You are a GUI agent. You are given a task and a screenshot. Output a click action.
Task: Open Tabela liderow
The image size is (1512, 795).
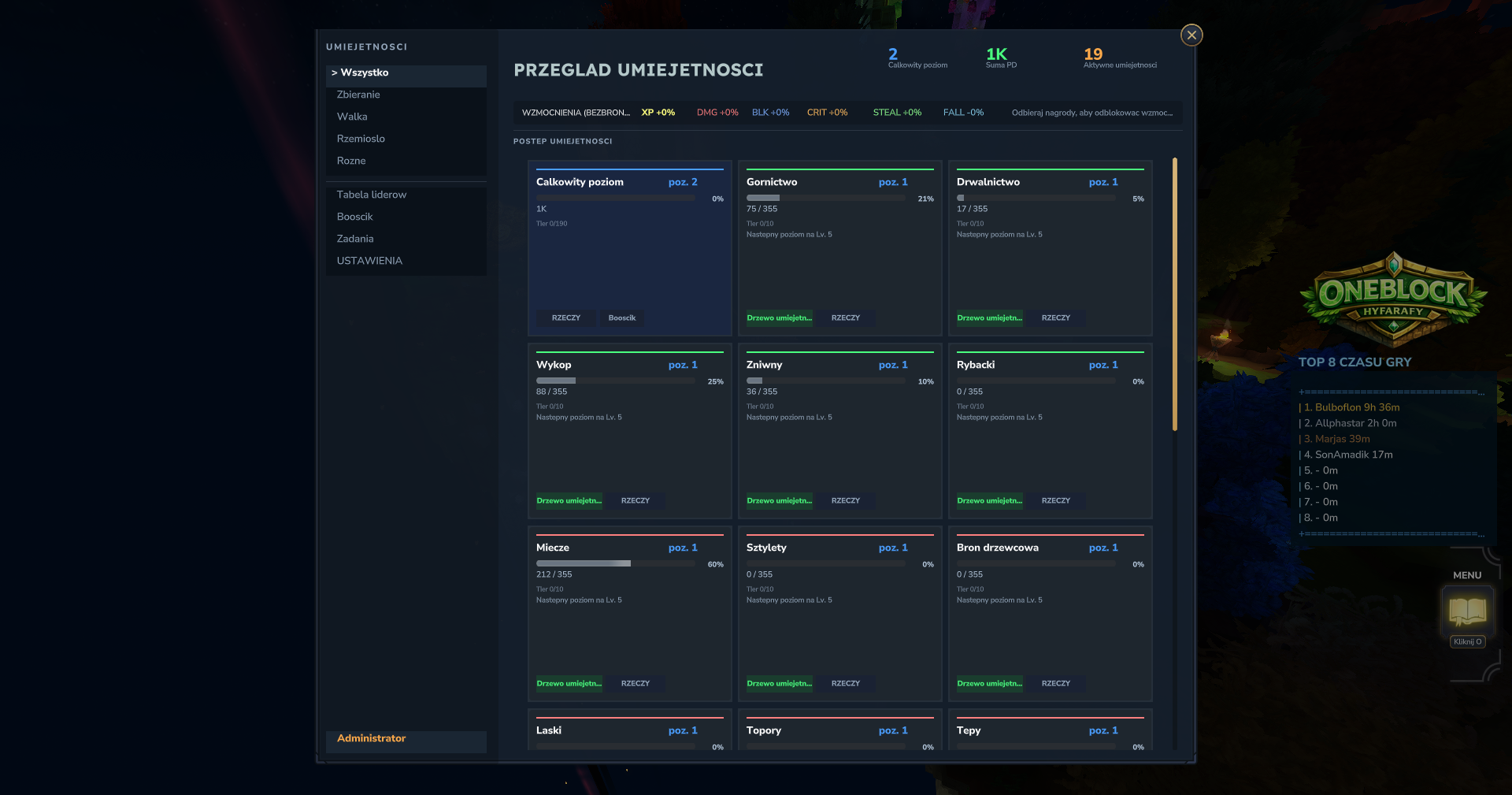(372, 194)
